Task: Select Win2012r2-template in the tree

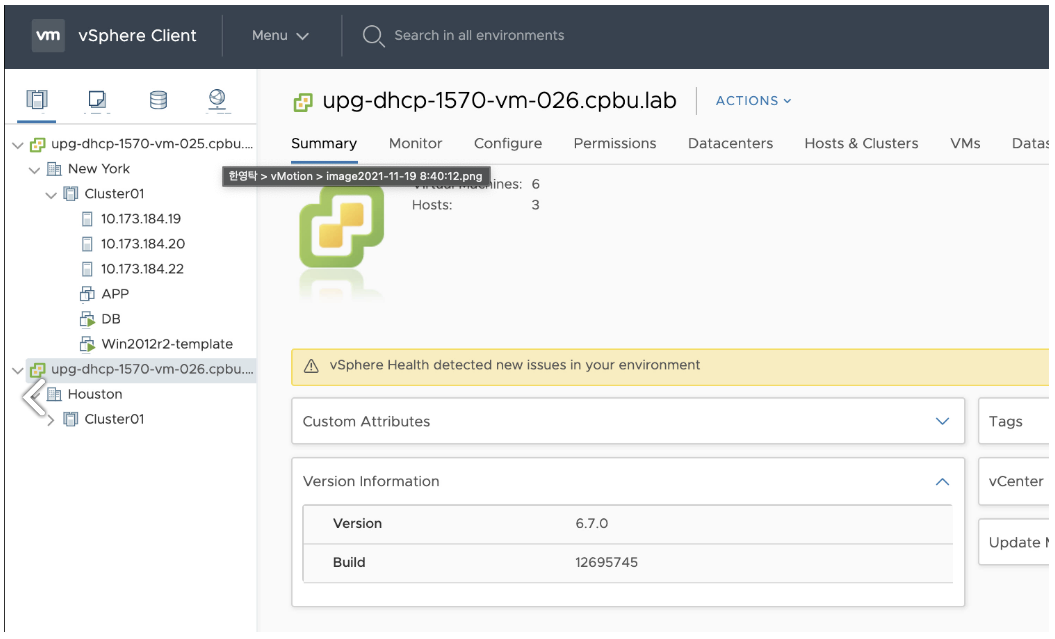Action: [167, 344]
